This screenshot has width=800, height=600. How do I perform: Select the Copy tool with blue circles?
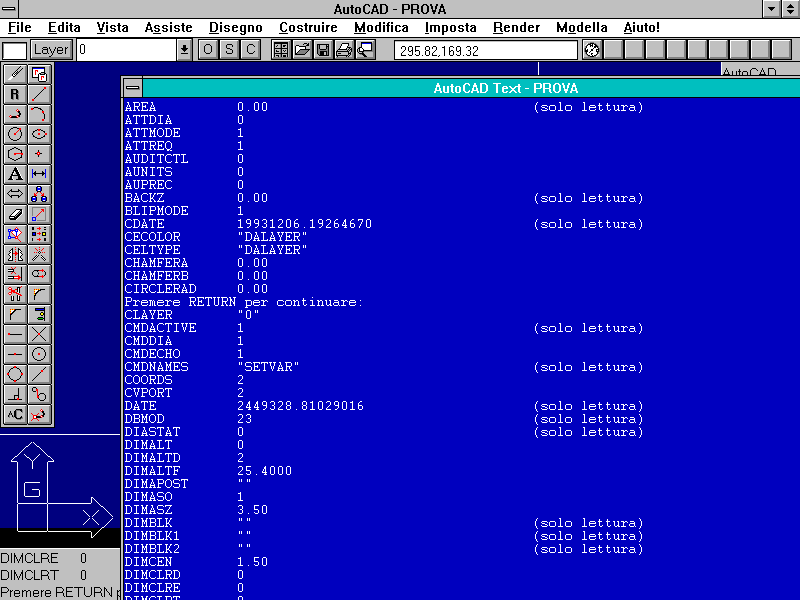click(x=39, y=194)
